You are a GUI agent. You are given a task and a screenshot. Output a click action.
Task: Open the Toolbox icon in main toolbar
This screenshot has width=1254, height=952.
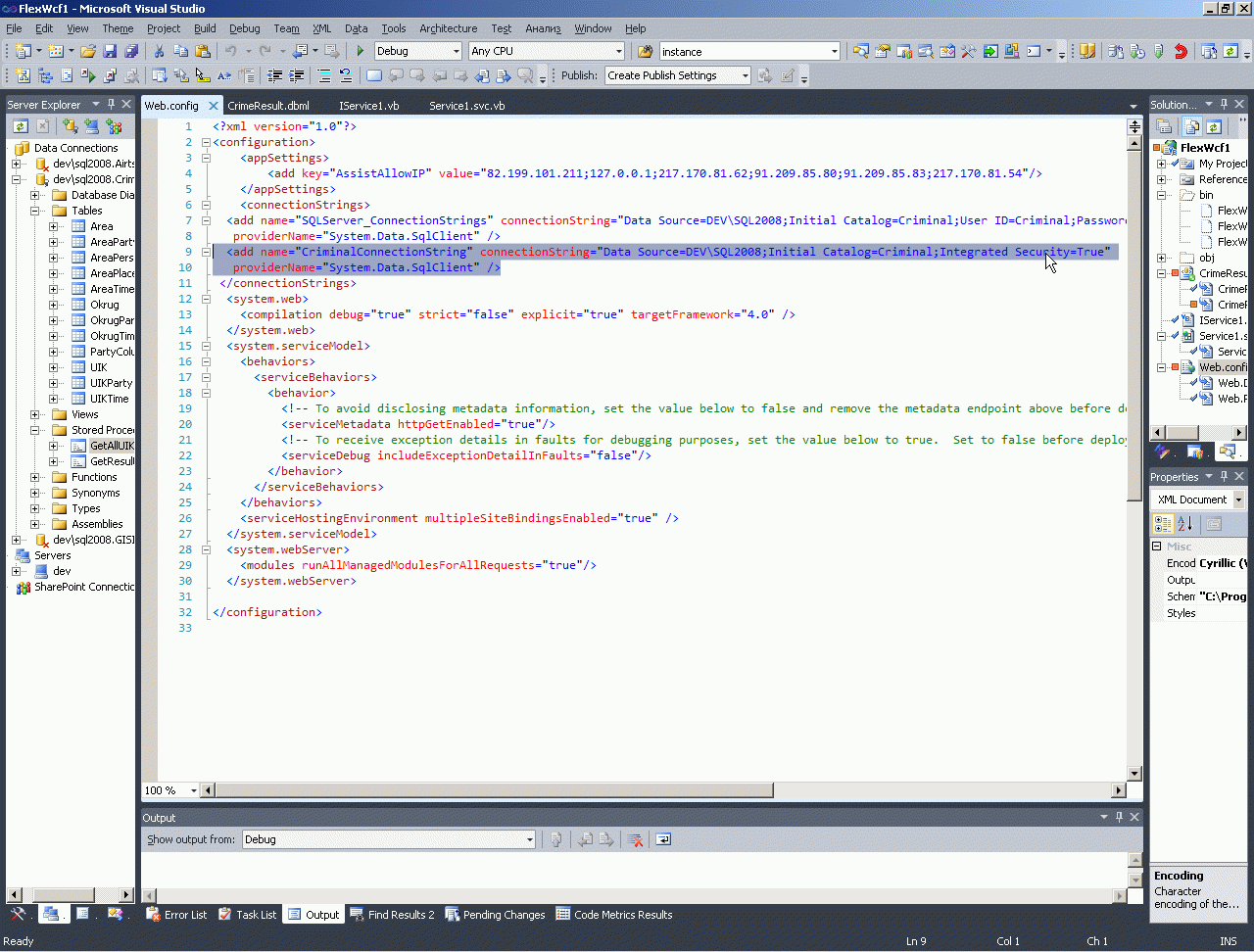[969, 51]
